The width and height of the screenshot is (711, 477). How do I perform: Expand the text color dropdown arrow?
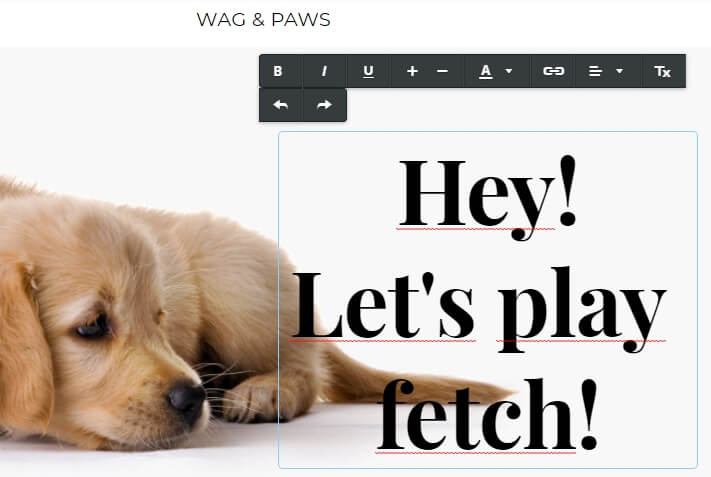pos(509,71)
